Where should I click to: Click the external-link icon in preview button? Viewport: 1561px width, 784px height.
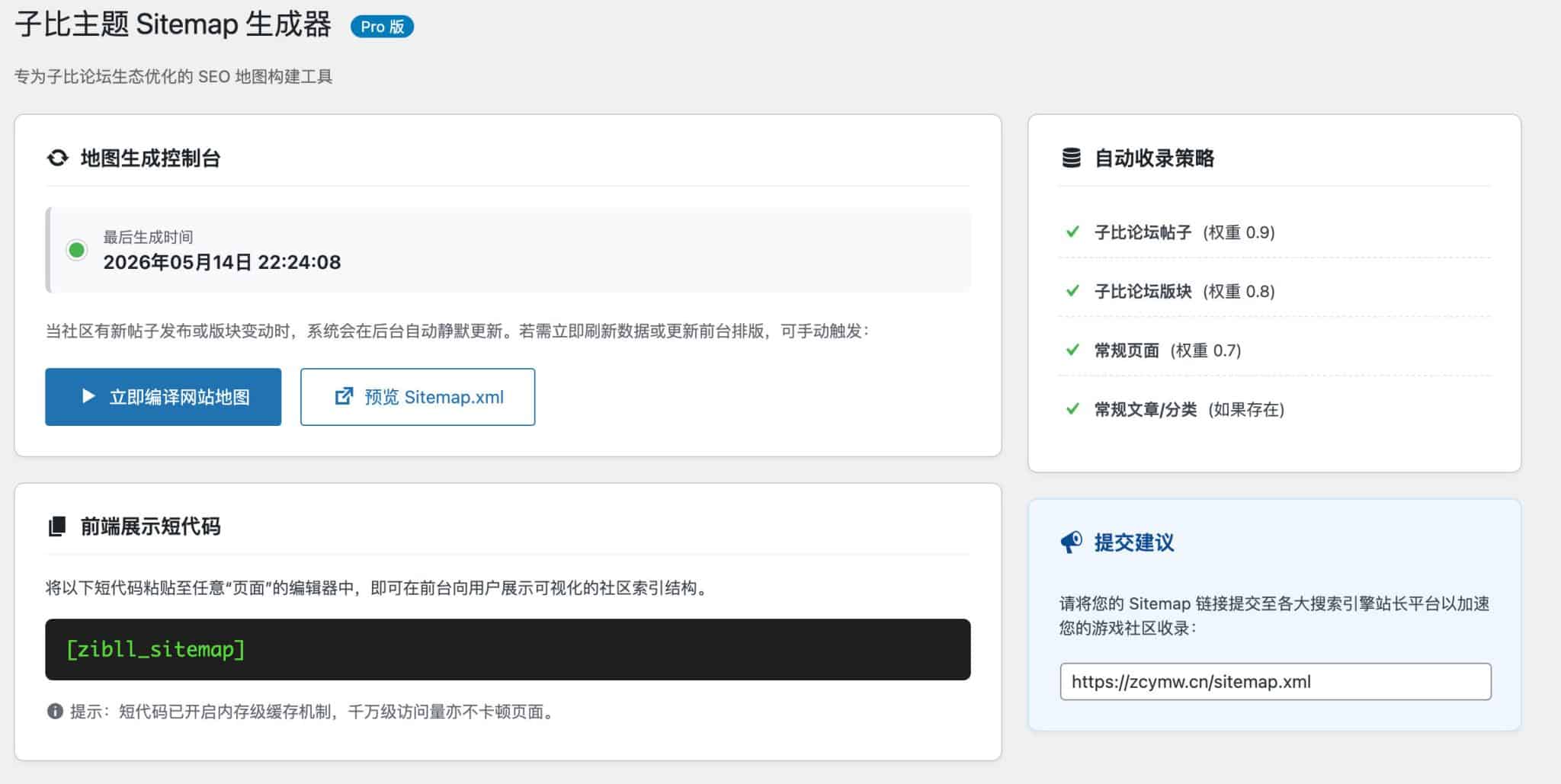pos(344,396)
